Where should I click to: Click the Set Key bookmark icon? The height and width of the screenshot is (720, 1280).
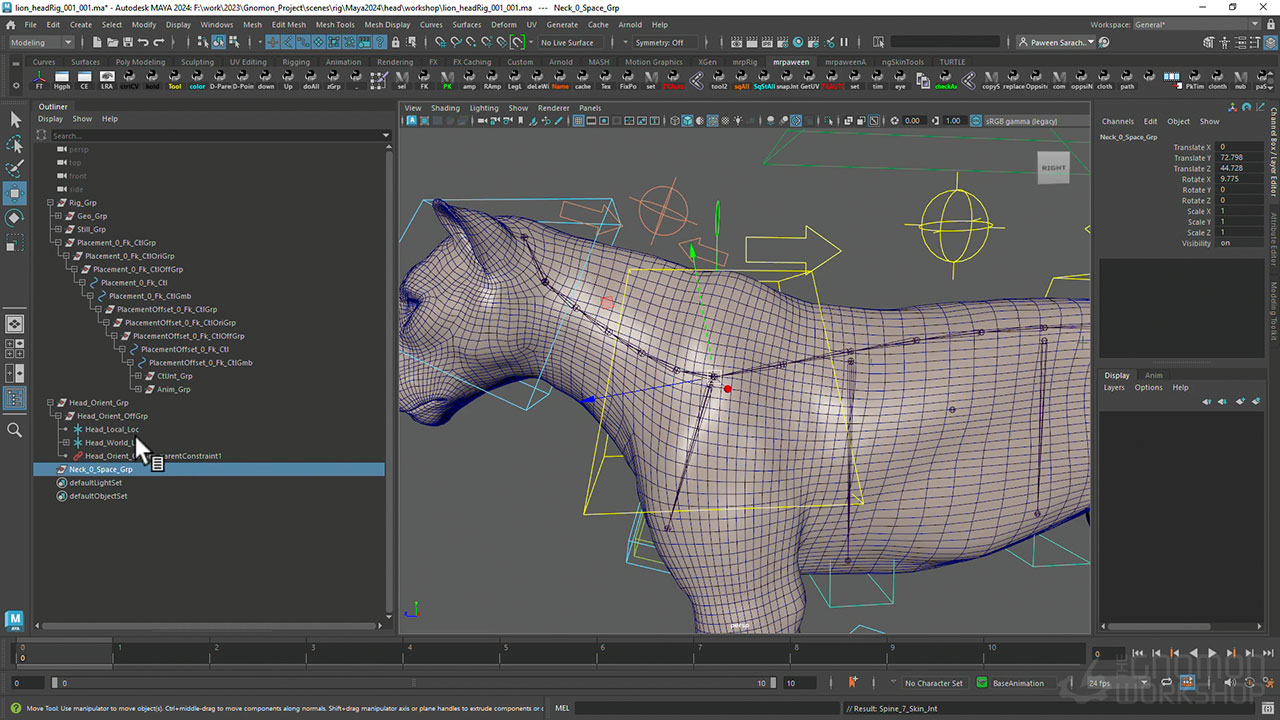(x=853, y=683)
